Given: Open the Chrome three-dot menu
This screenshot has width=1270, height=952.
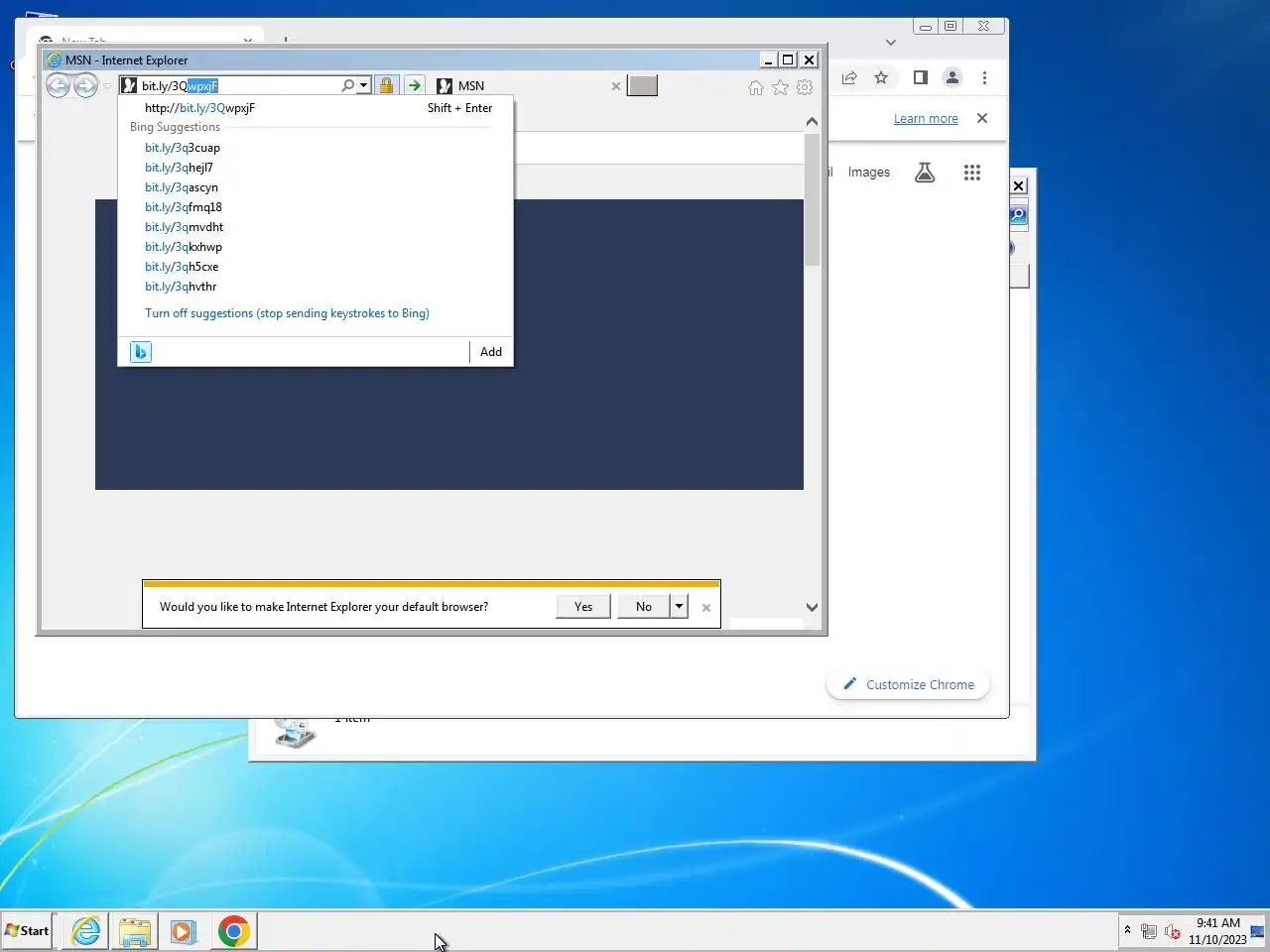Looking at the screenshot, I should (x=984, y=77).
